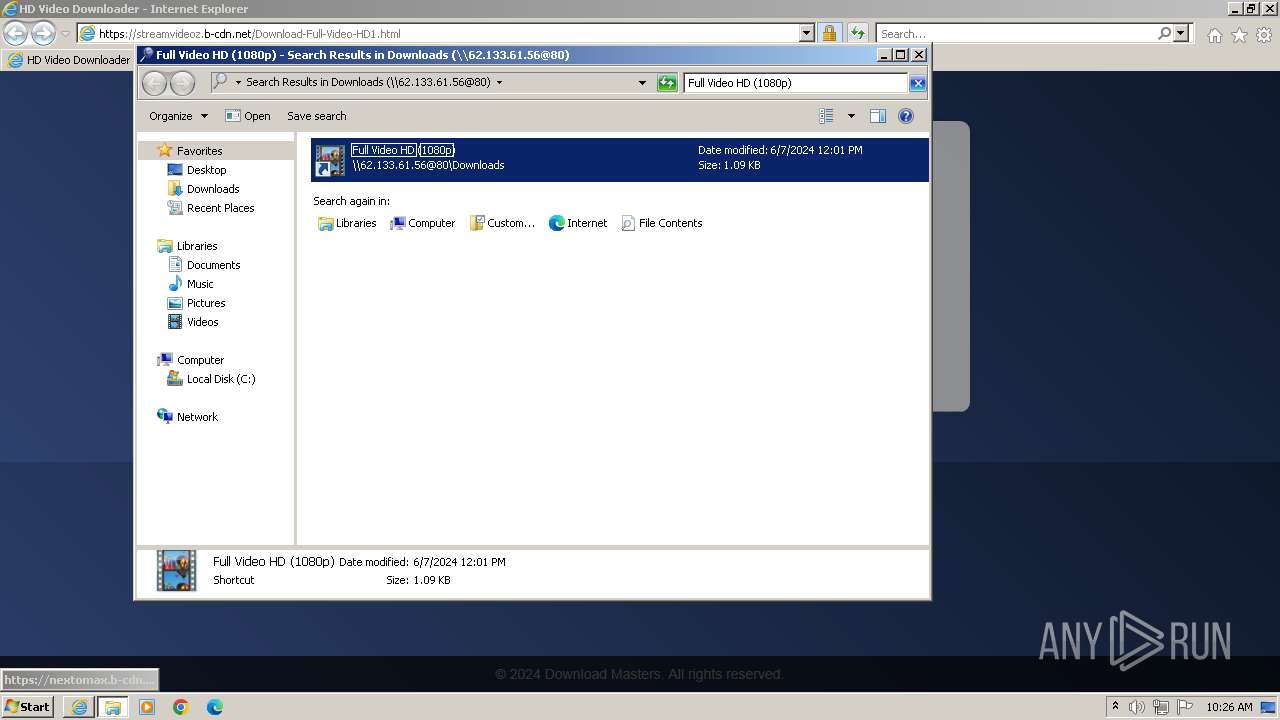
Task: Open Explorer help
Action: click(x=906, y=116)
